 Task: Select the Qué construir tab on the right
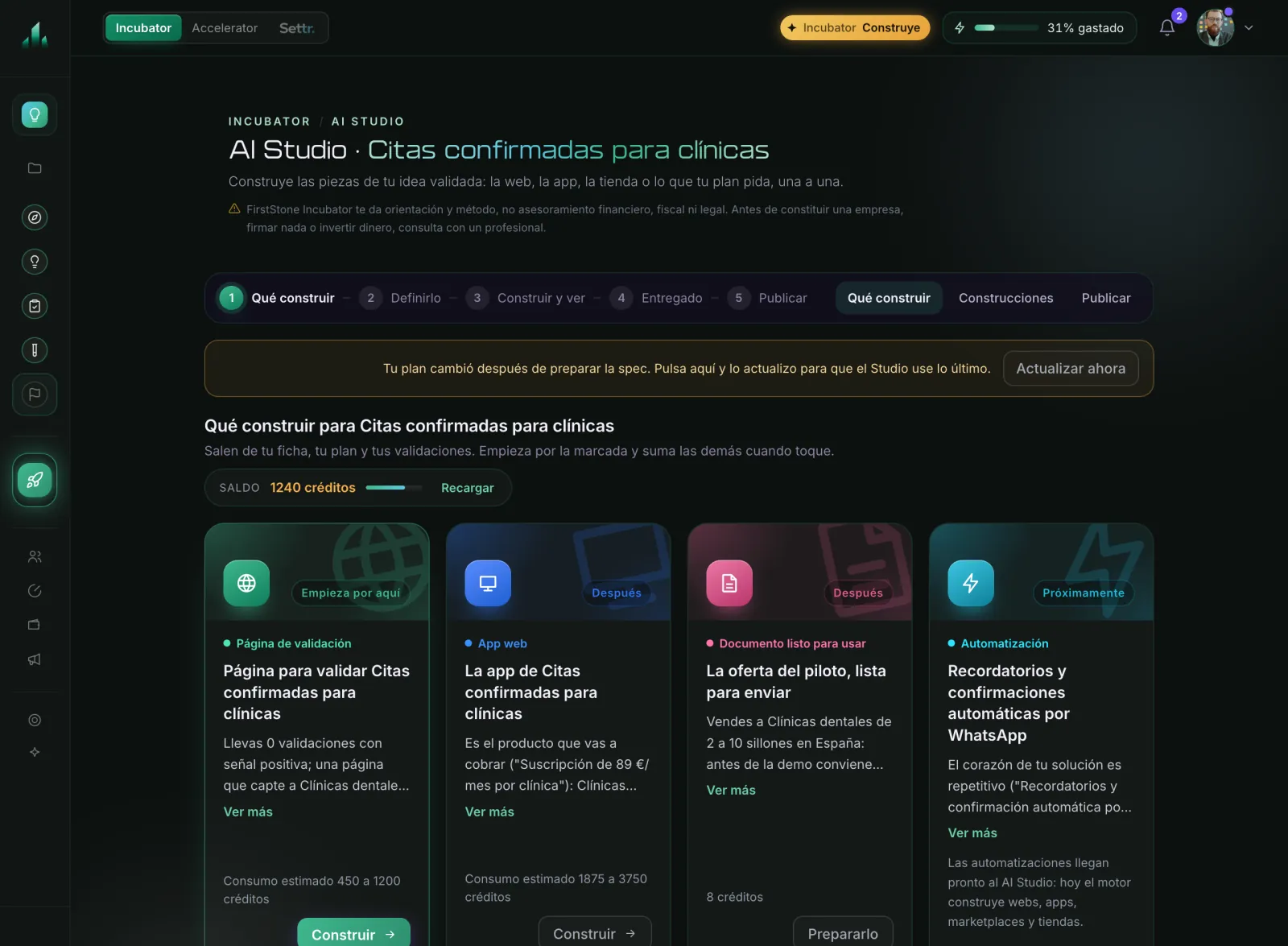coord(889,298)
